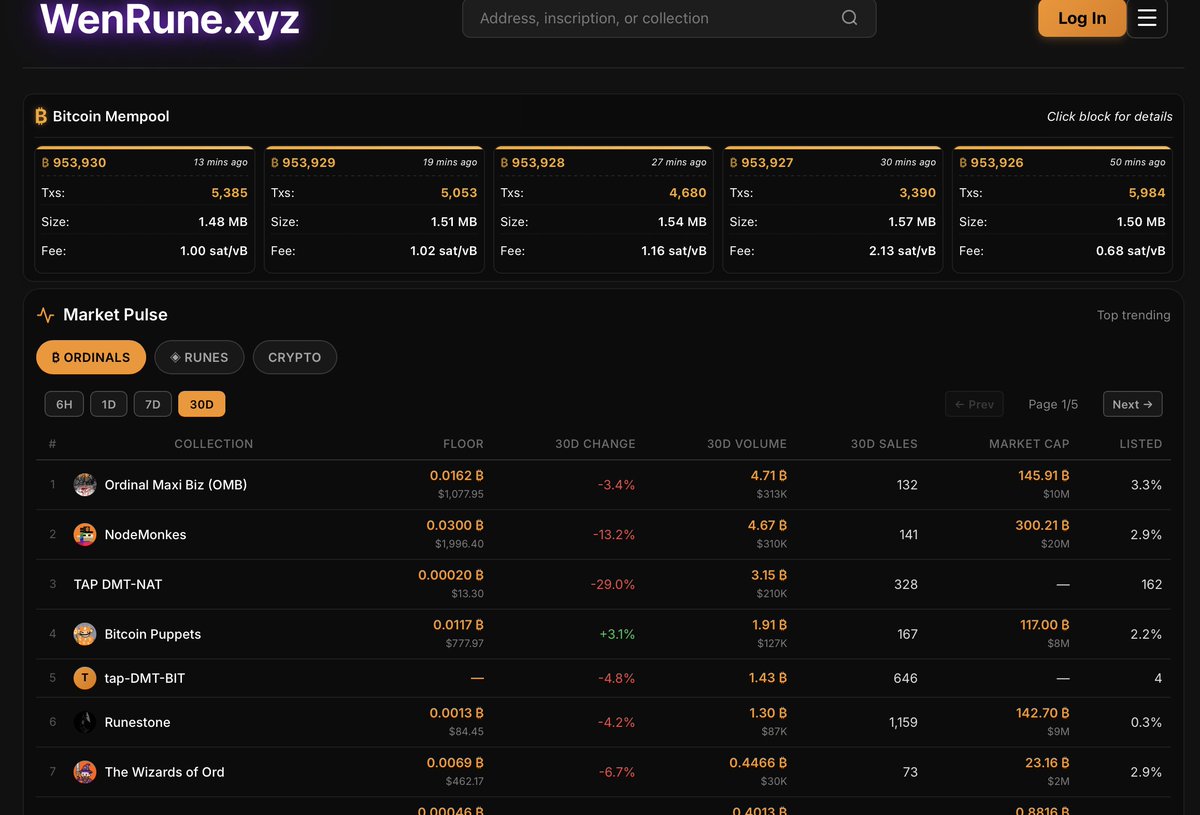
Task: Go to Next page
Action: 1133,404
